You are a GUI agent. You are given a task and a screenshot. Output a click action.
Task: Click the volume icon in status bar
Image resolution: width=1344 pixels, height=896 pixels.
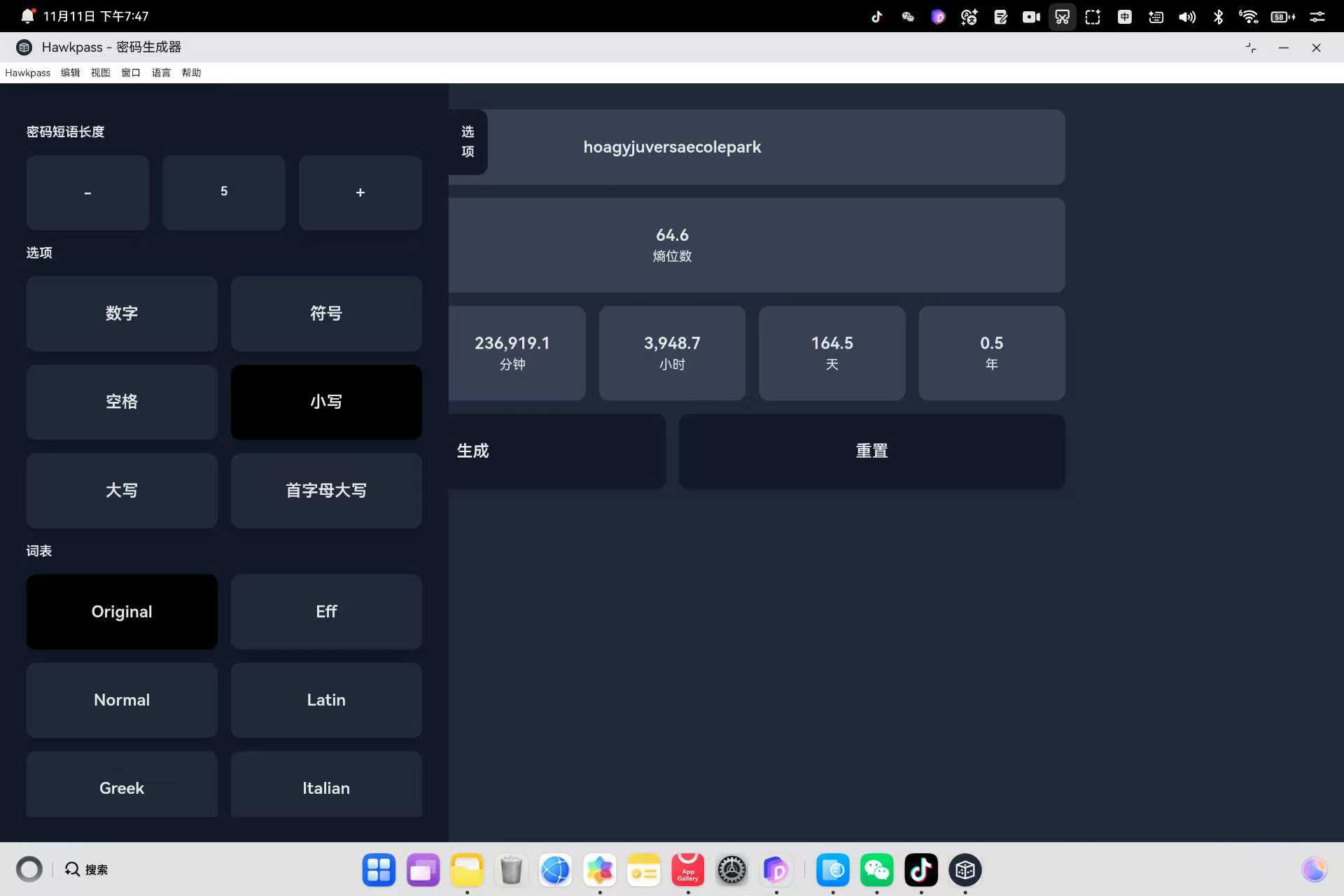point(1186,17)
